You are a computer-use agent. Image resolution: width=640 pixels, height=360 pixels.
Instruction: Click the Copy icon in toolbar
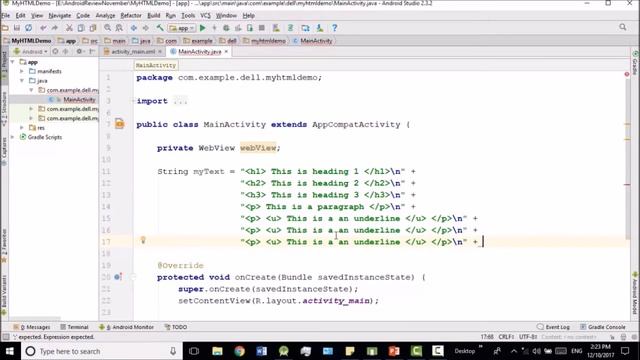(81, 28)
